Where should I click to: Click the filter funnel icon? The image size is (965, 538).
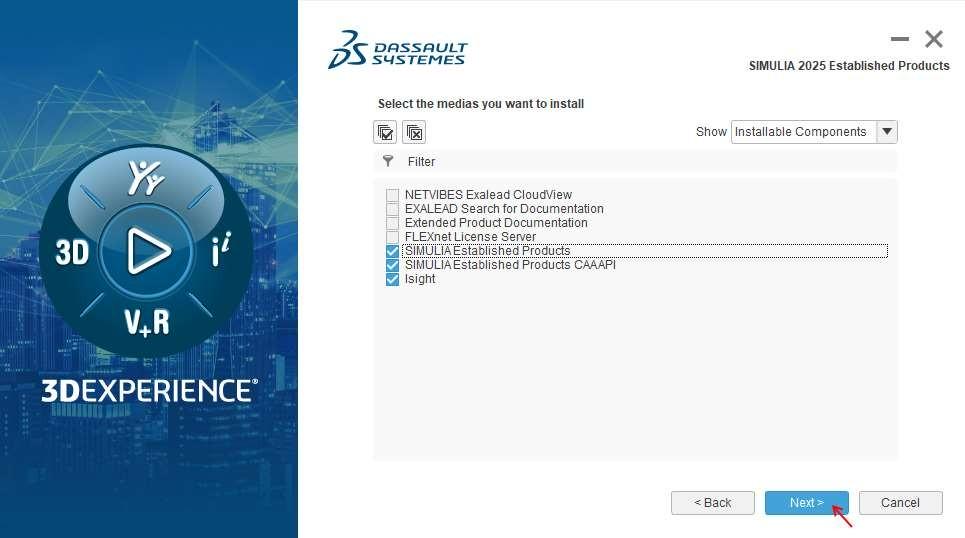388,161
